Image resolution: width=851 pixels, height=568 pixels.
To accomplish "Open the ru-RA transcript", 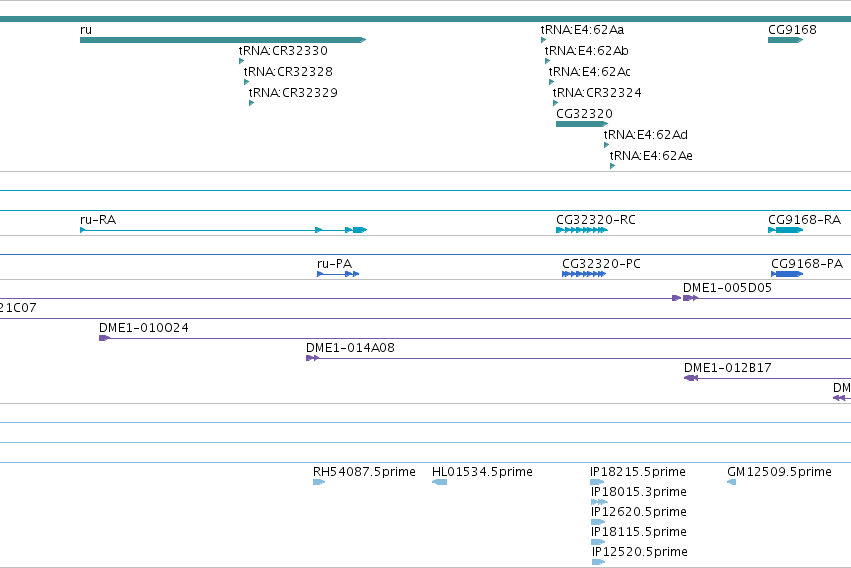I will click(x=224, y=230).
